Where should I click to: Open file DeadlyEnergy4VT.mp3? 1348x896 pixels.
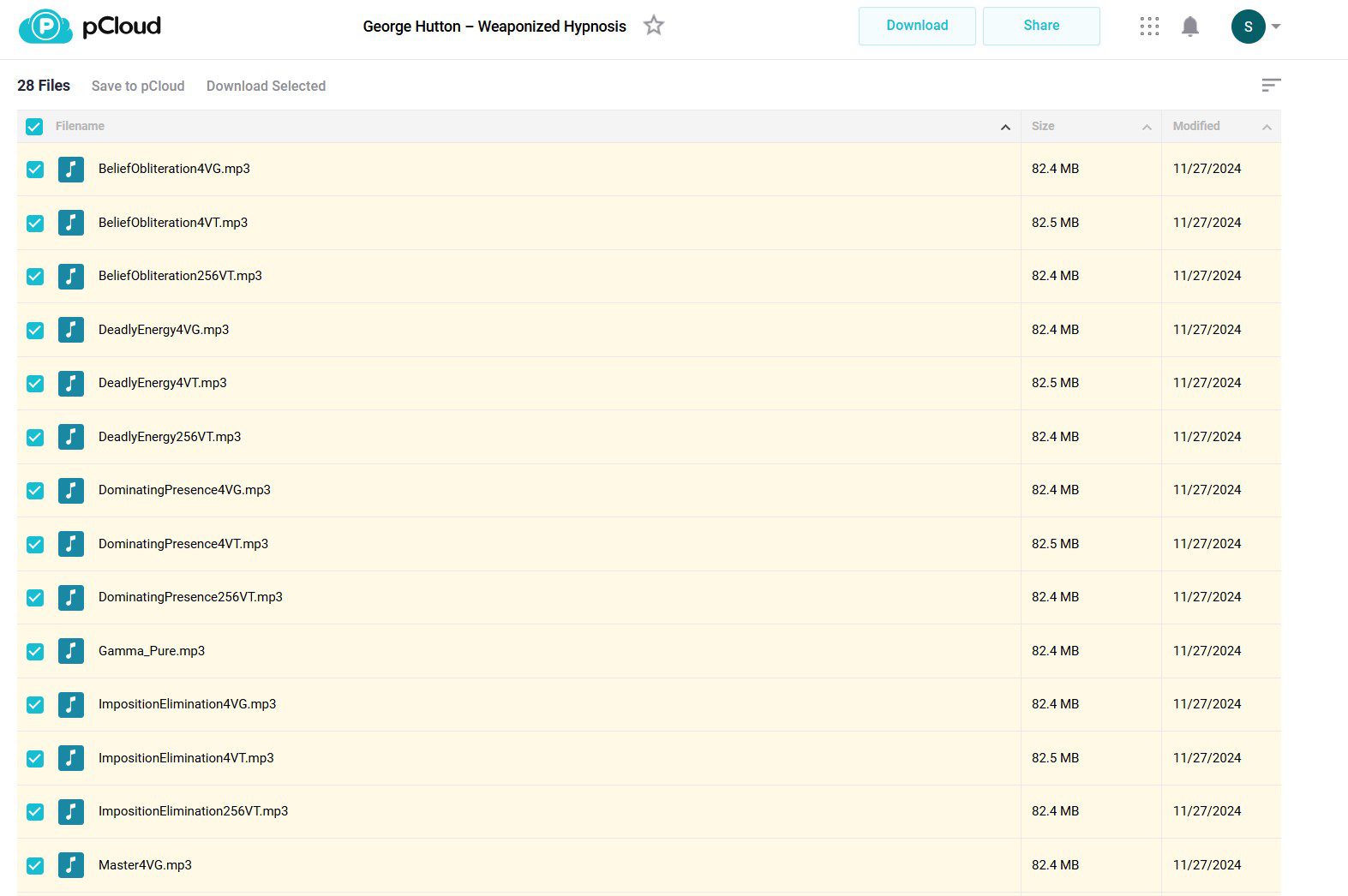163,383
